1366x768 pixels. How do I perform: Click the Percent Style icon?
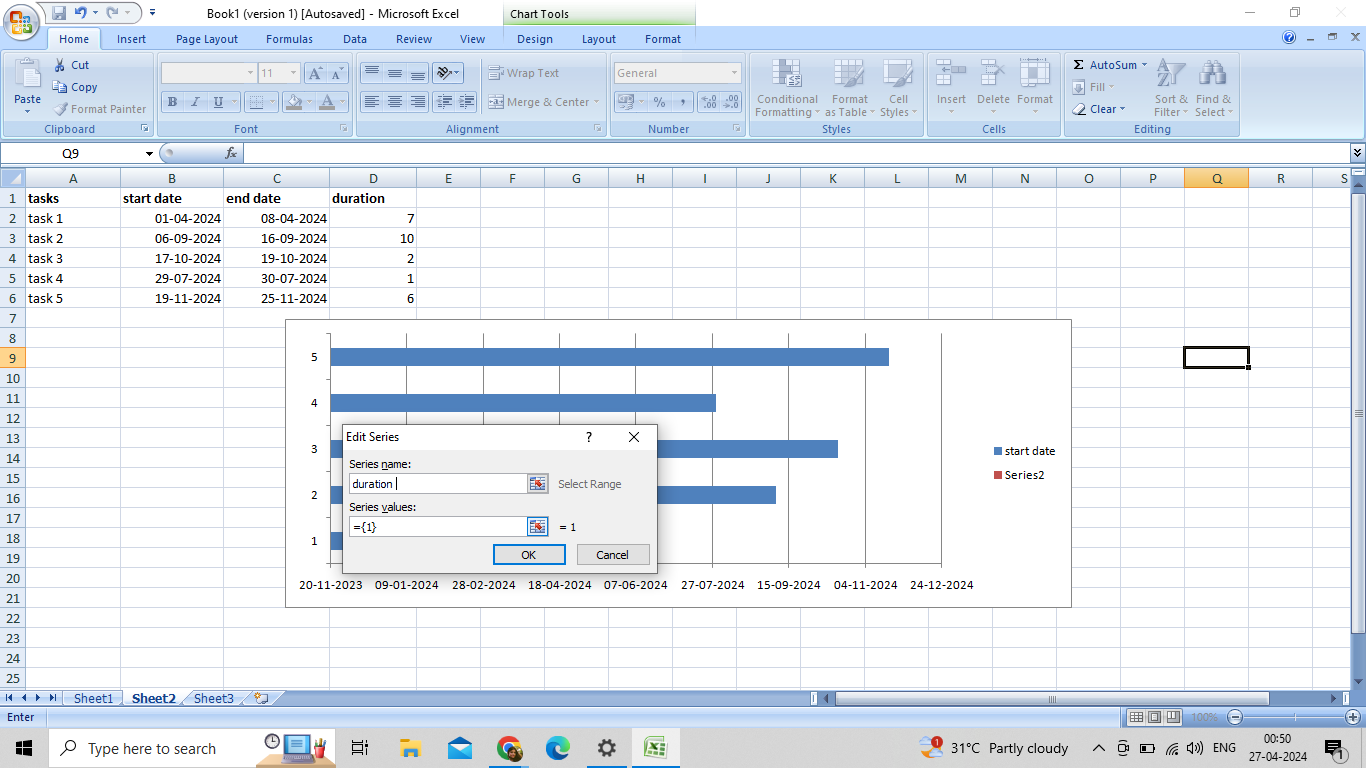(x=659, y=102)
